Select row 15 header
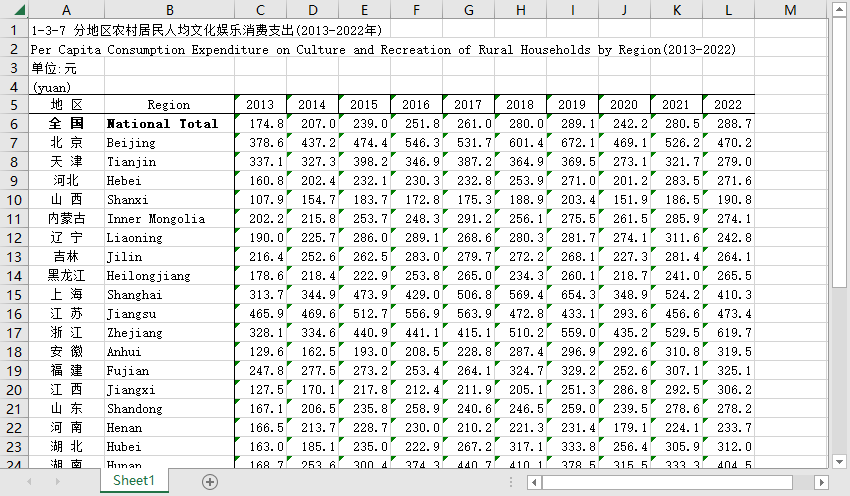The height and width of the screenshot is (496, 850). [14, 295]
